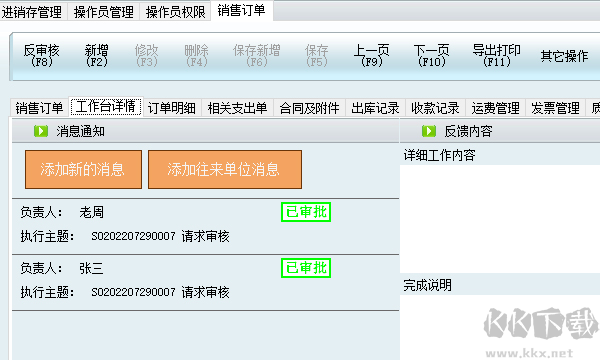Click the green arrow icon beside 反馈内容
Viewport: 600px width, 360px height.
[429, 131]
